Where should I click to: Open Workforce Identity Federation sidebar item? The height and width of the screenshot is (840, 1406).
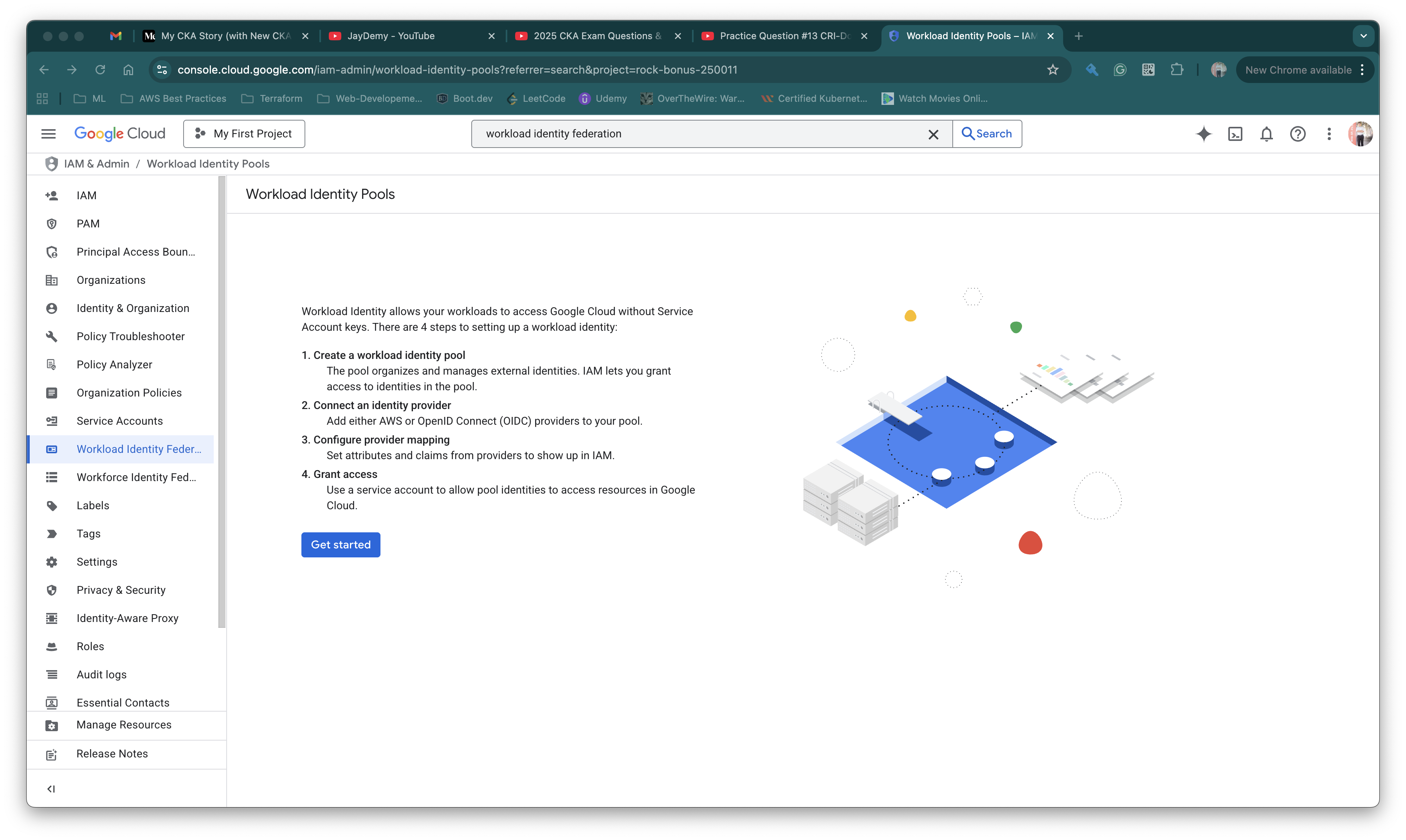(121, 477)
